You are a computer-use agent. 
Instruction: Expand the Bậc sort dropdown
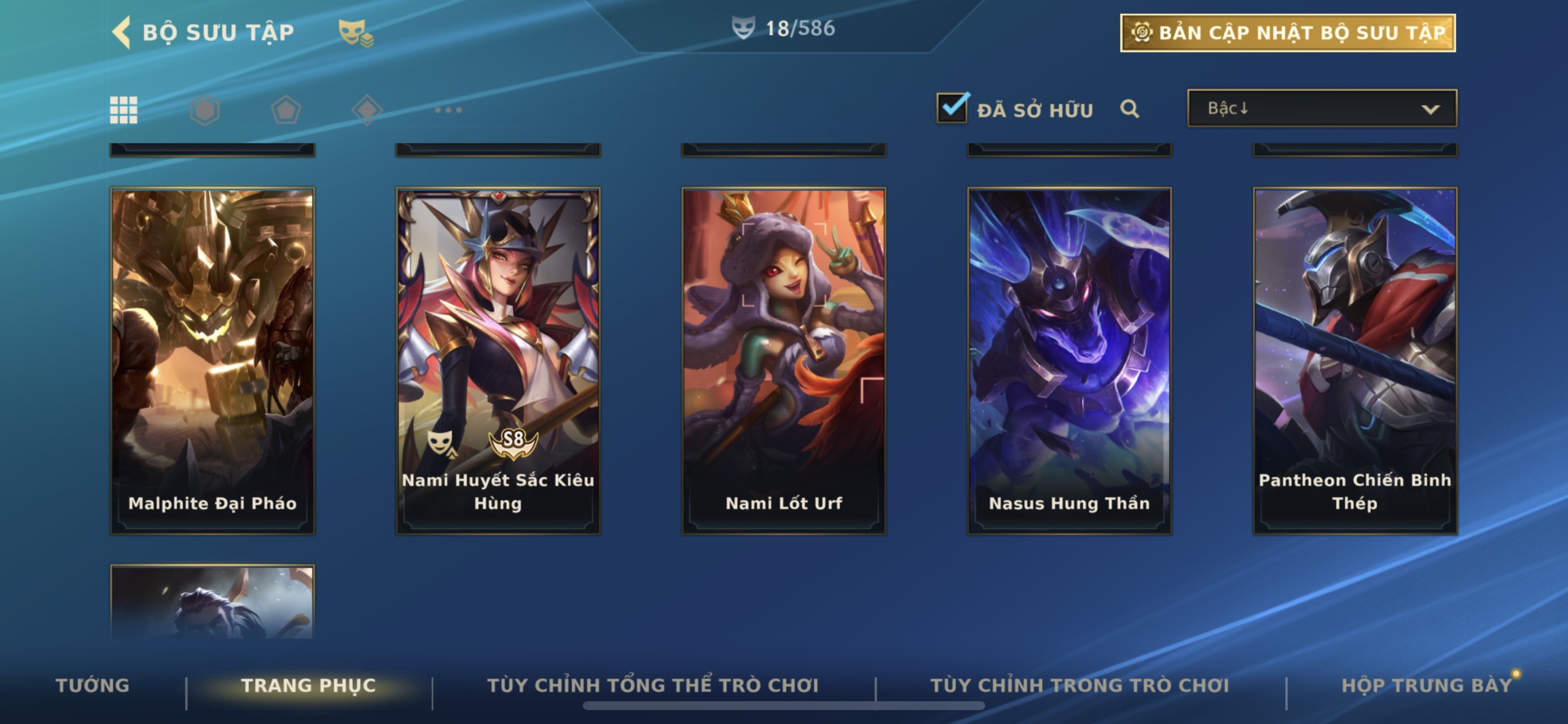[1322, 108]
